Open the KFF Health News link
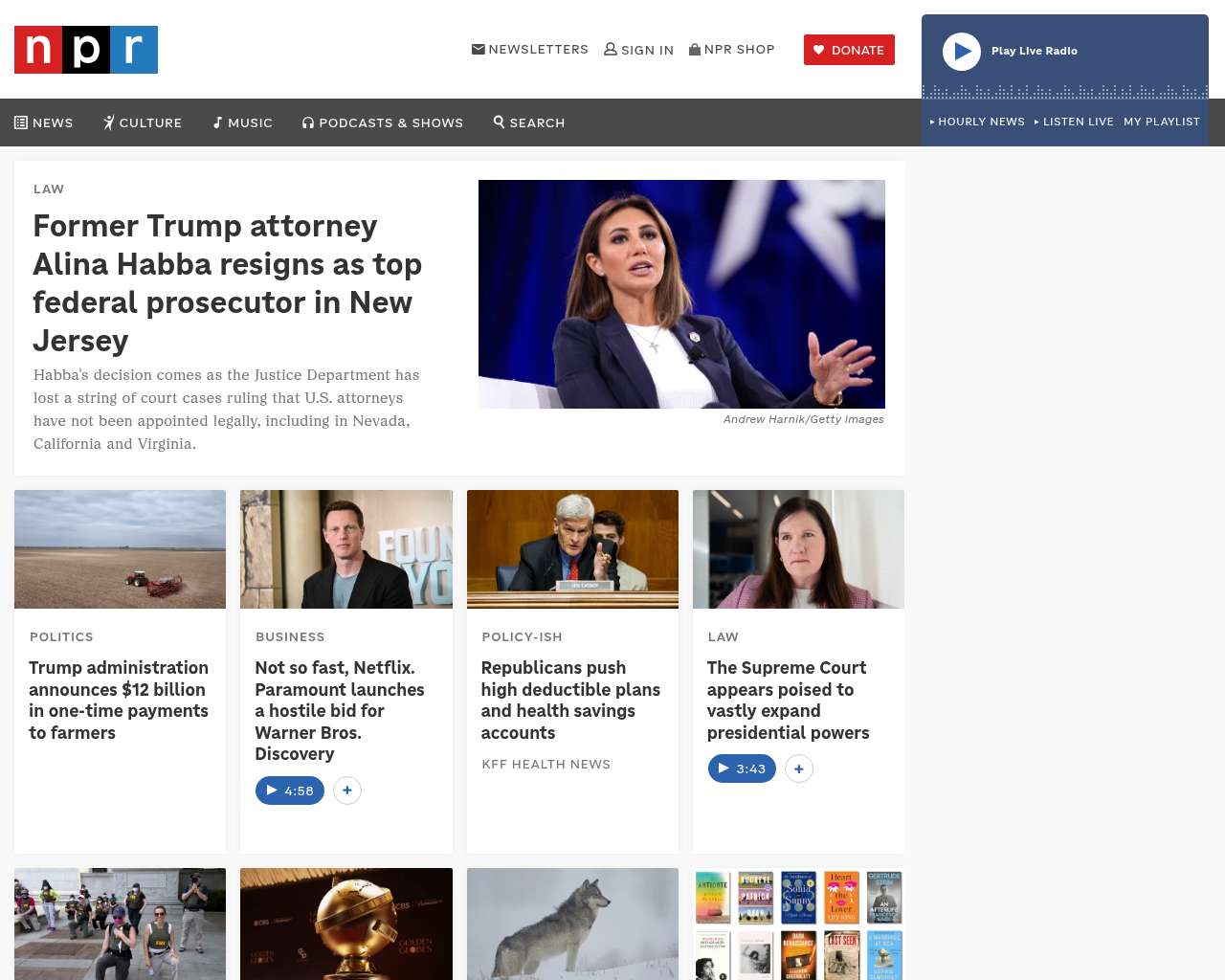The image size is (1225, 980). (x=546, y=764)
